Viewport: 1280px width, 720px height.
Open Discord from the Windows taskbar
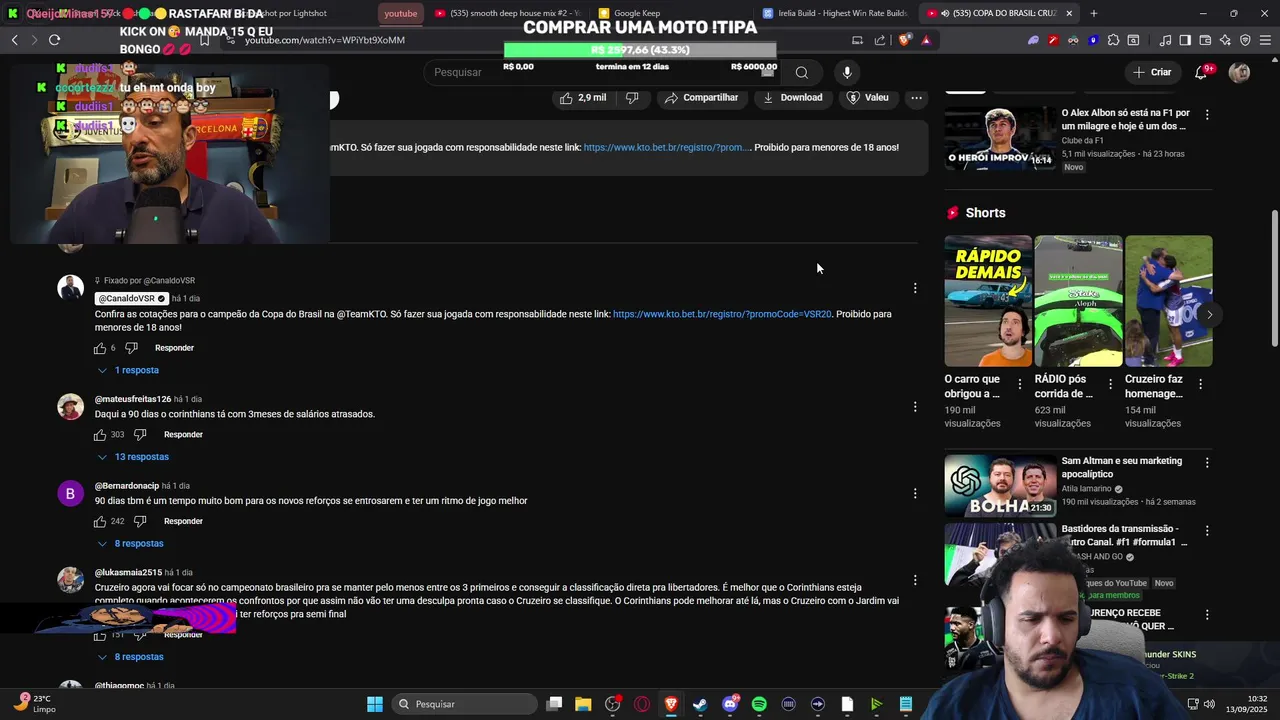pyautogui.click(x=730, y=704)
